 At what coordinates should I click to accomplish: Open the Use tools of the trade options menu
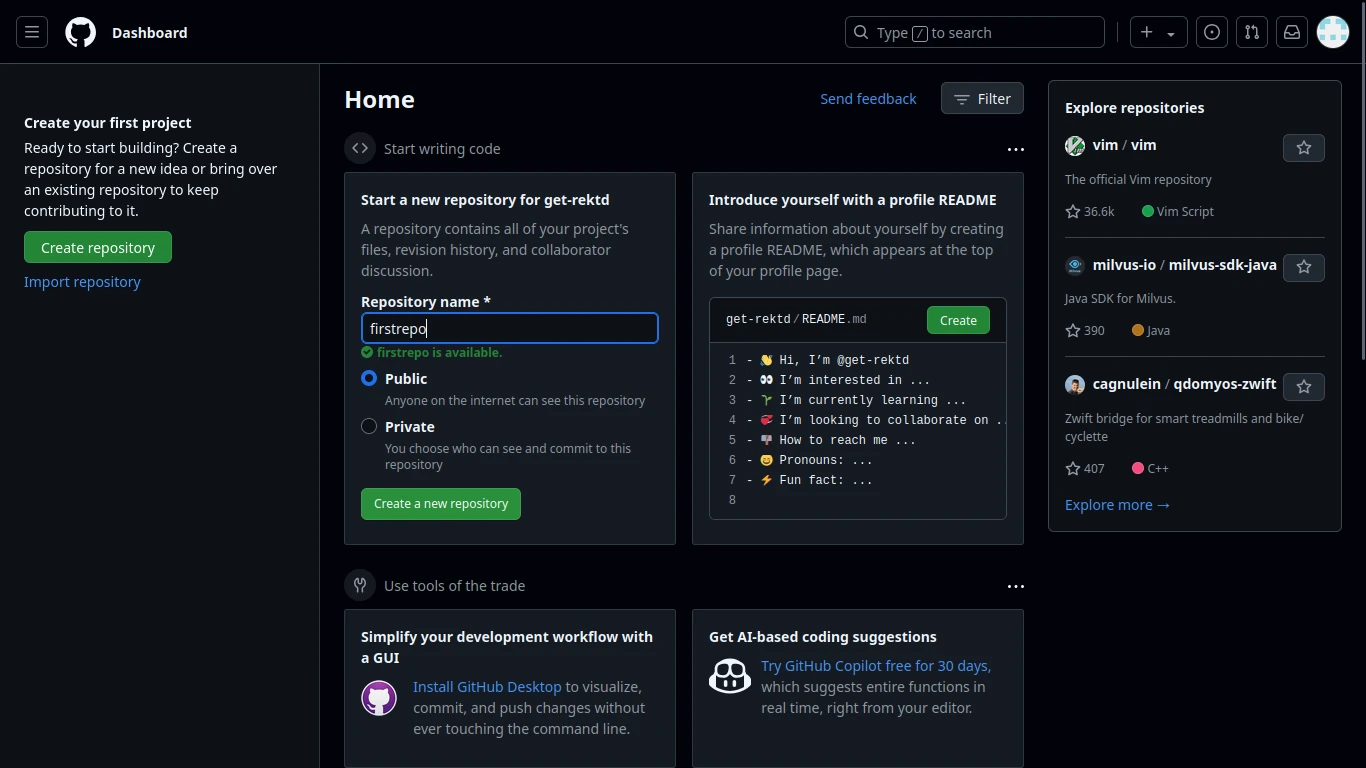coord(1016,586)
